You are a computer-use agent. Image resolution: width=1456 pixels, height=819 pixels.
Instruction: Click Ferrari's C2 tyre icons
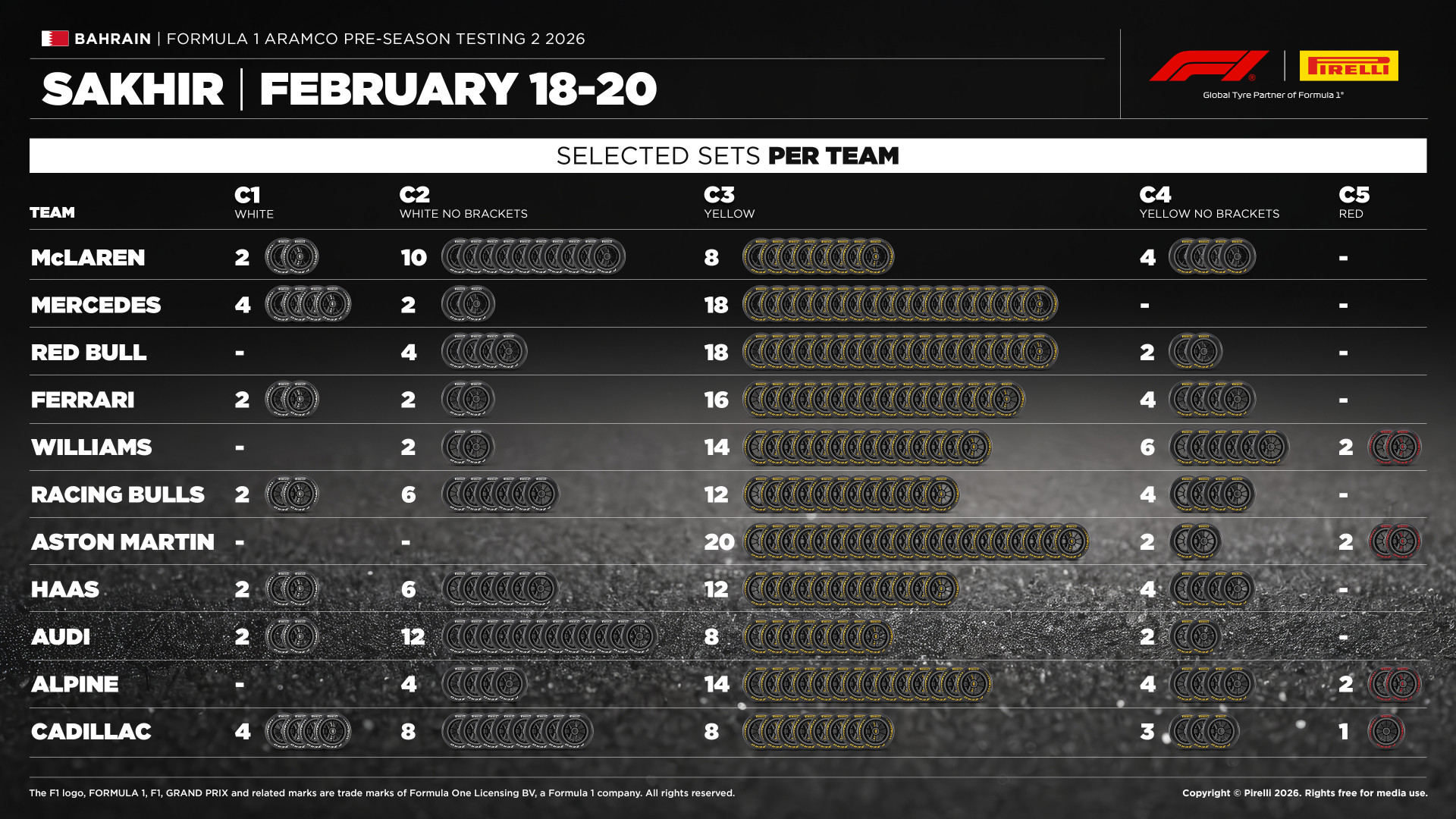pyautogui.click(x=468, y=400)
